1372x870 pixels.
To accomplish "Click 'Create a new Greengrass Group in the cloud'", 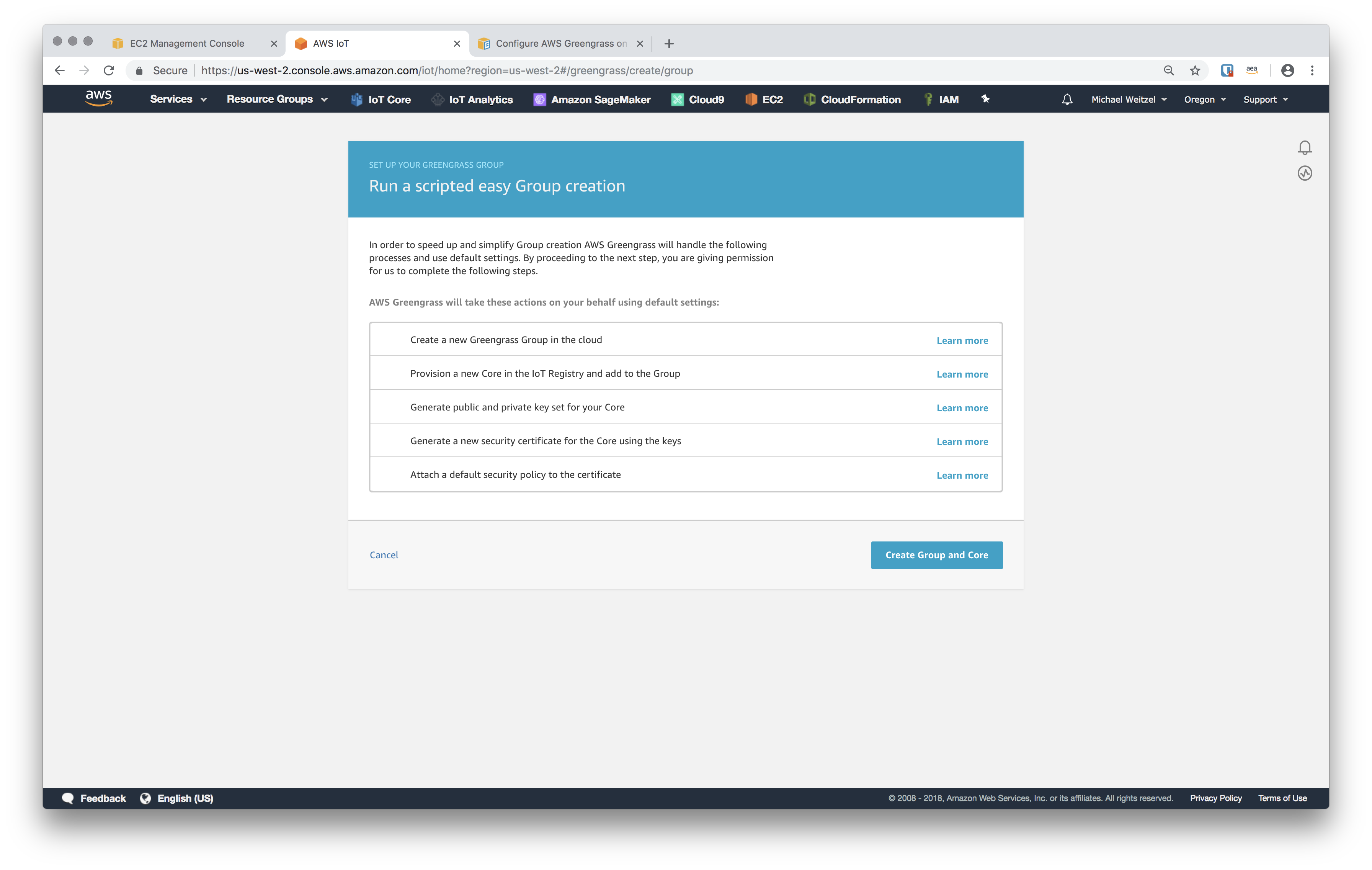I will click(x=506, y=340).
